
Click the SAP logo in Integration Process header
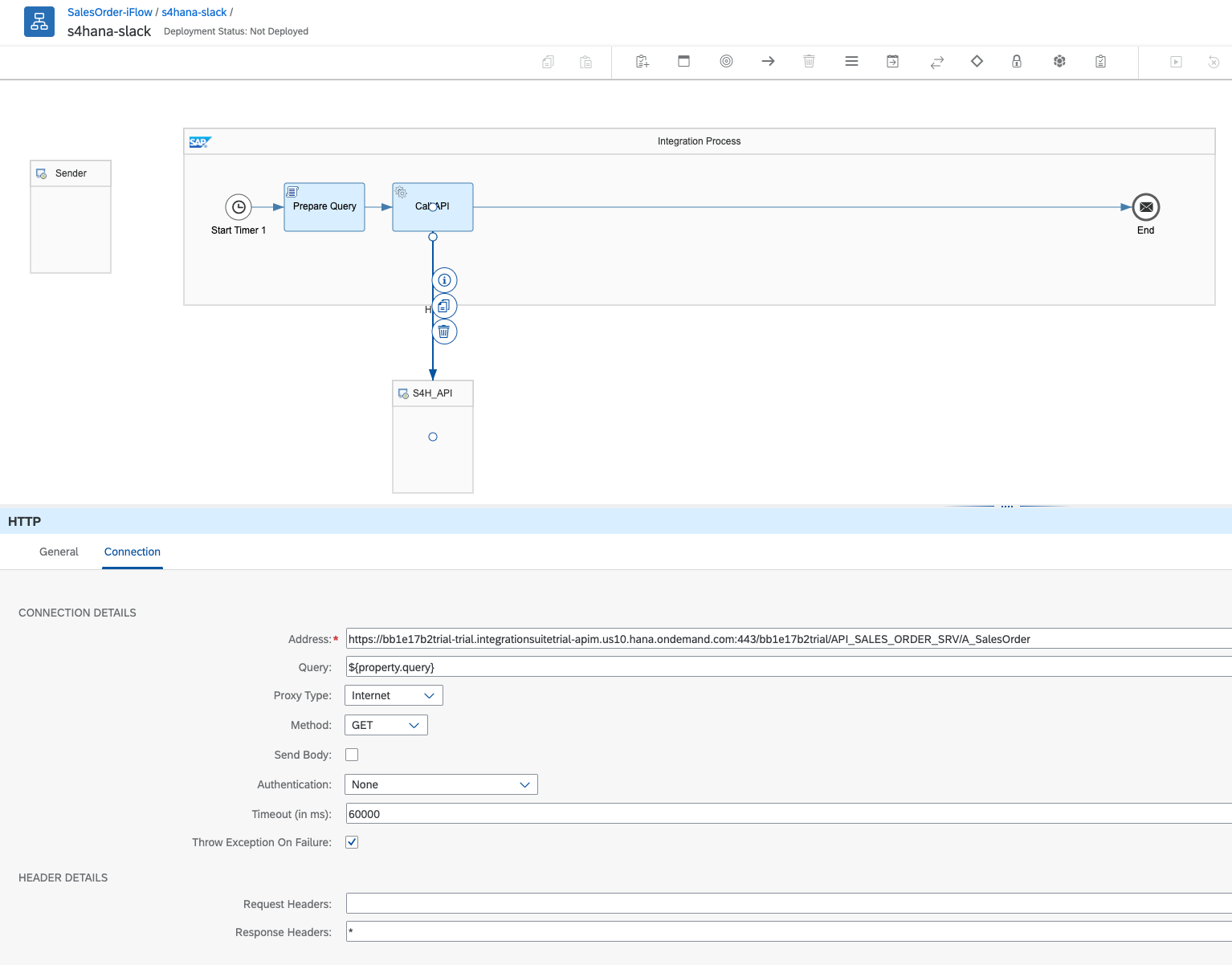(x=200, y=142)
